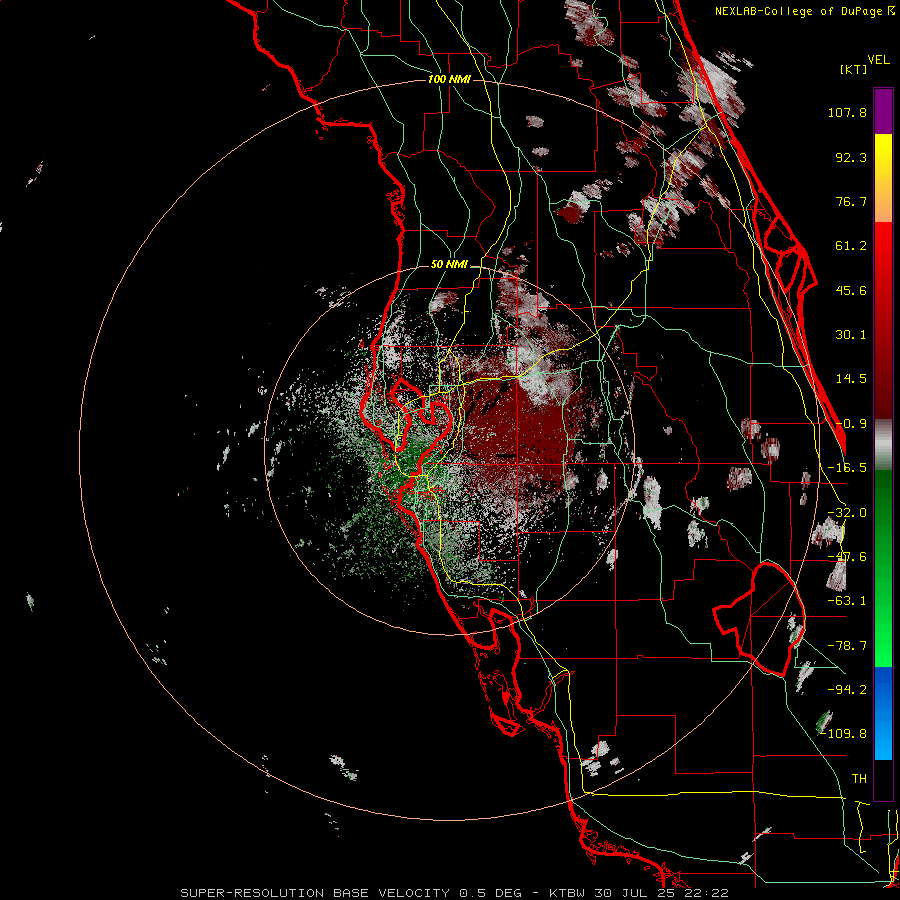Pick the yellow-orange segment of velocity scale

(883, 178)
